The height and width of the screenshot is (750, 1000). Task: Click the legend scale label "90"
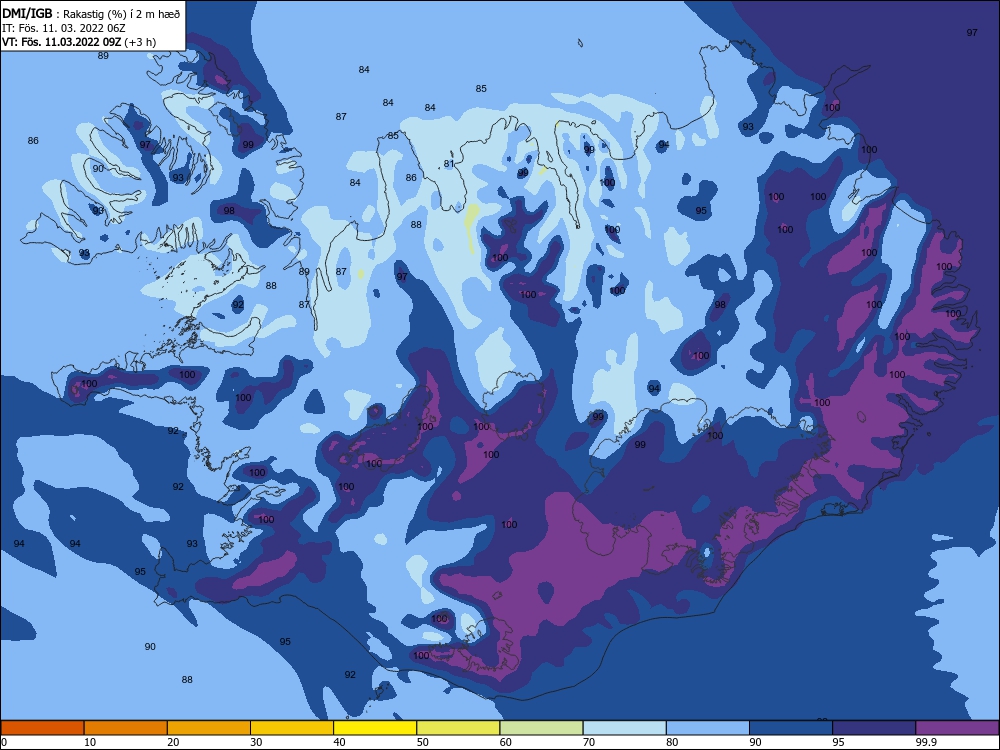pos(756,742)
